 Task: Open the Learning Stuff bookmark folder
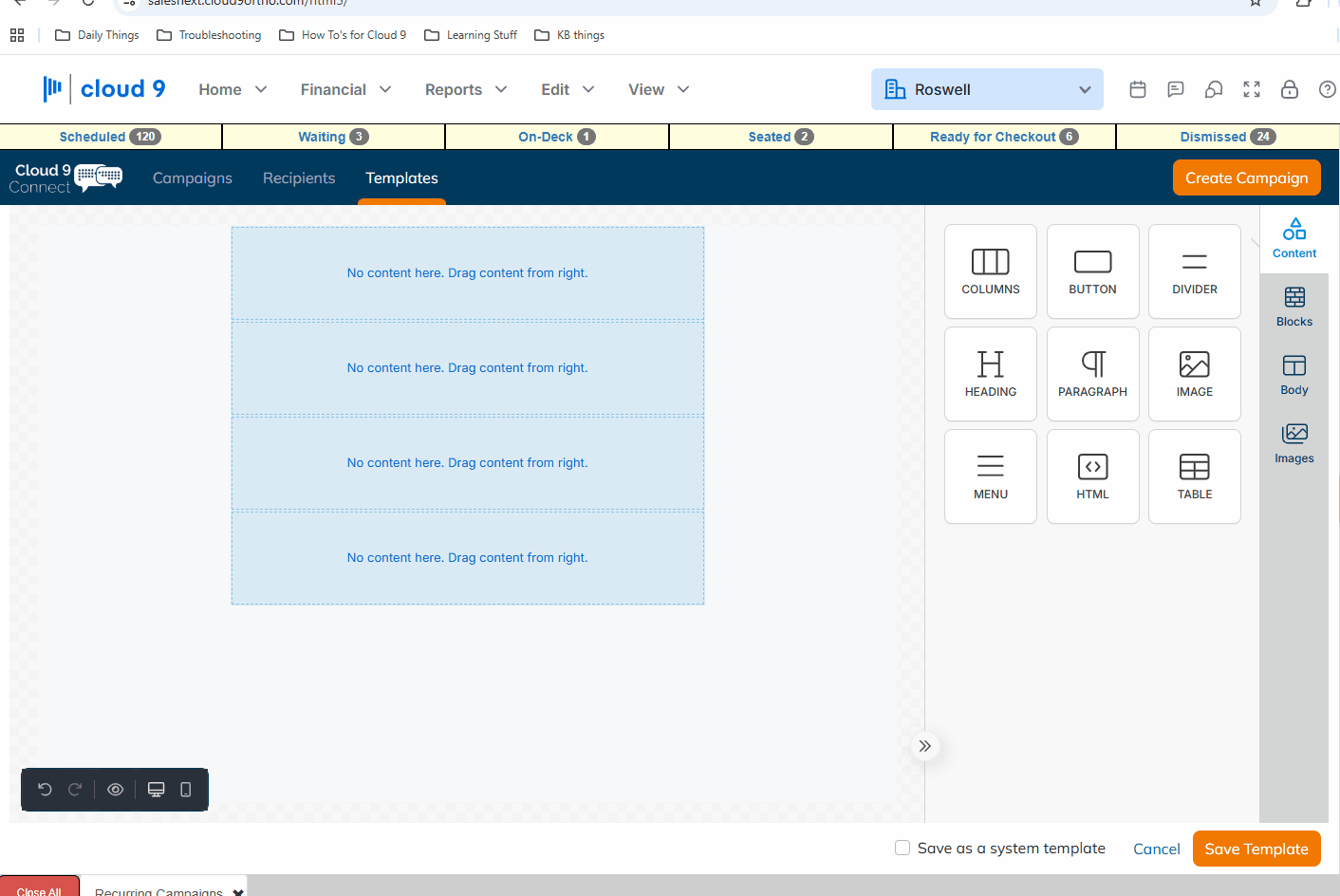point(471,35)
